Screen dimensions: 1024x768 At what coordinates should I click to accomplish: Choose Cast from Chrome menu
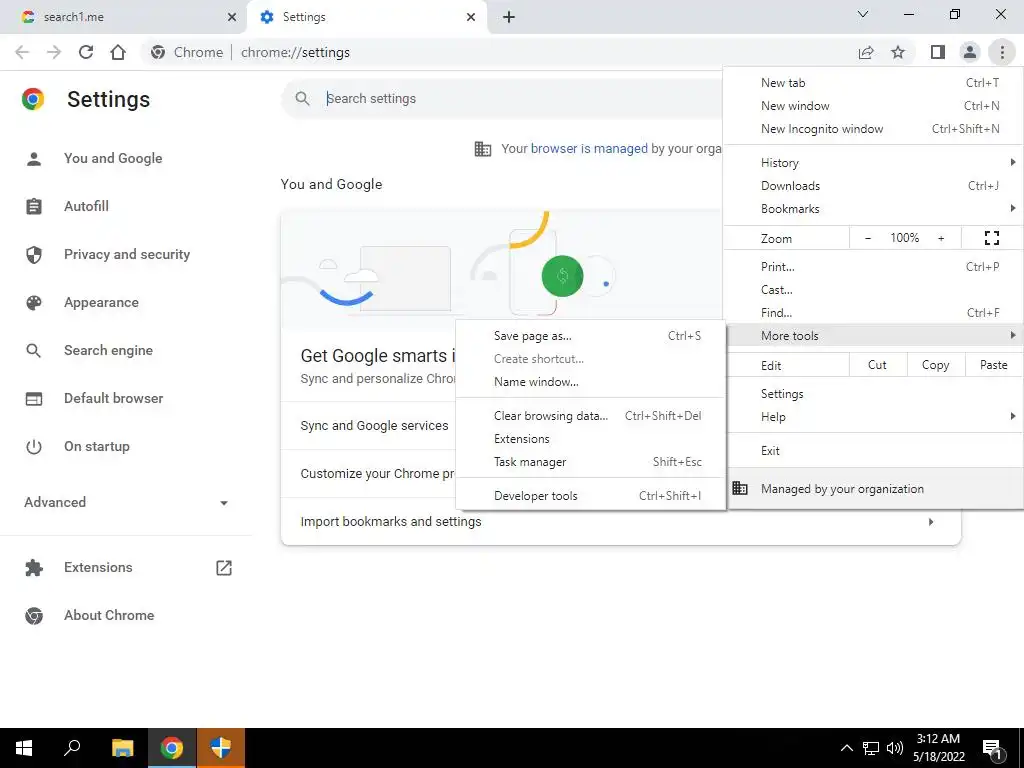click(x=873, y=290)
